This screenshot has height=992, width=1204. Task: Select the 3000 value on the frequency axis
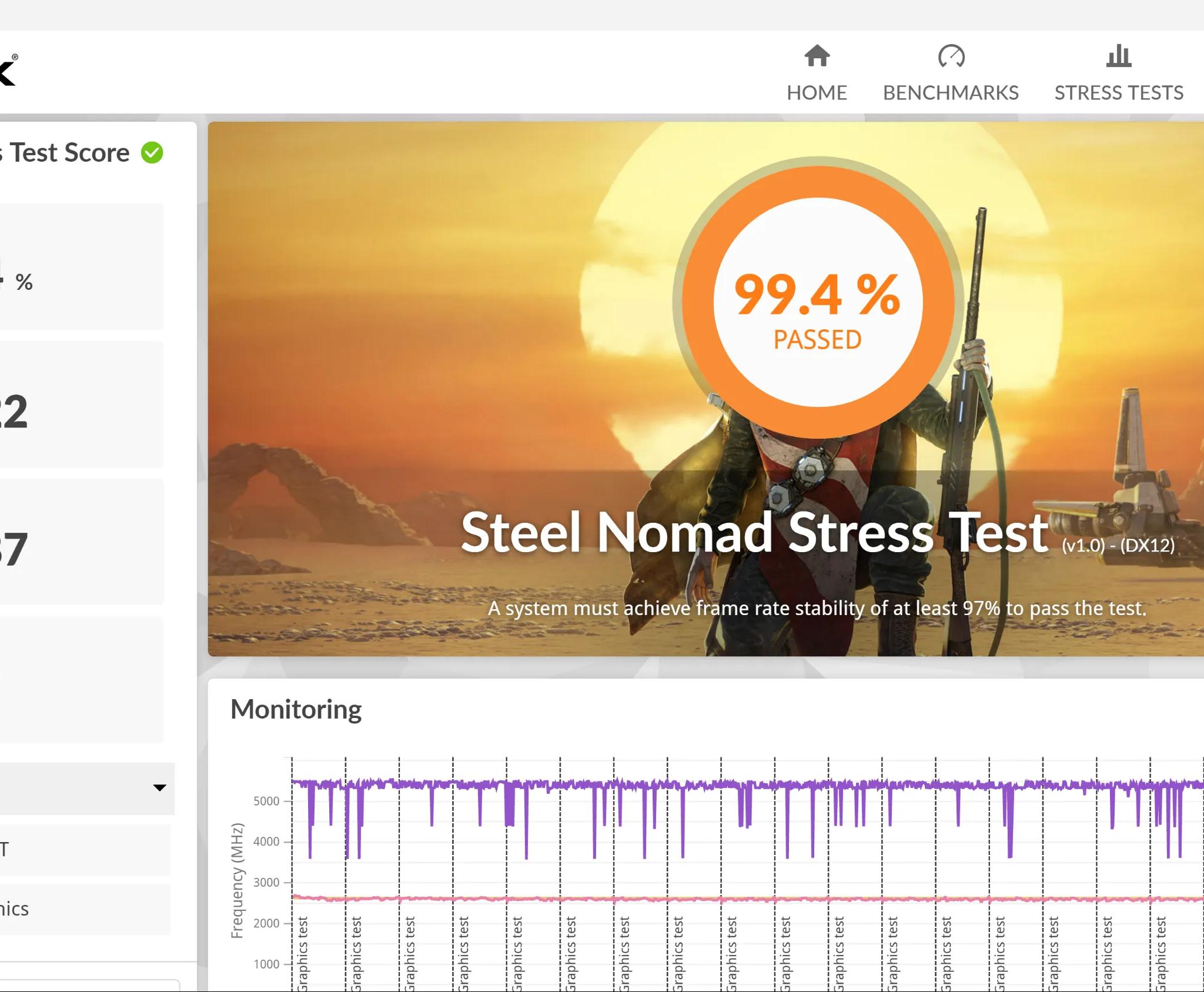[266, 882]
